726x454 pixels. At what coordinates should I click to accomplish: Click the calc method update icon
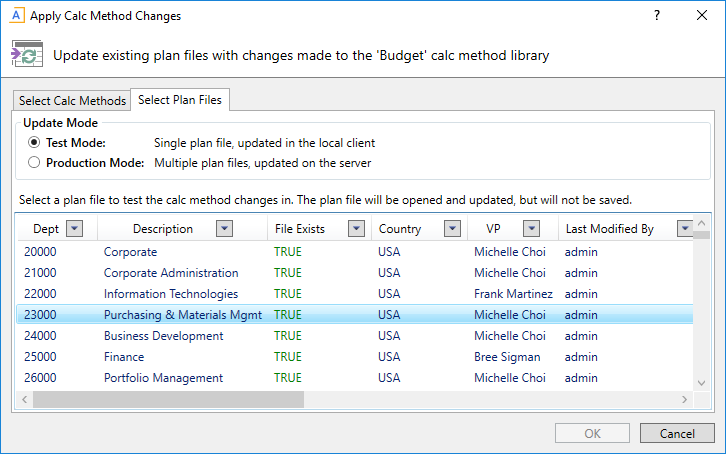click(27, 55)
